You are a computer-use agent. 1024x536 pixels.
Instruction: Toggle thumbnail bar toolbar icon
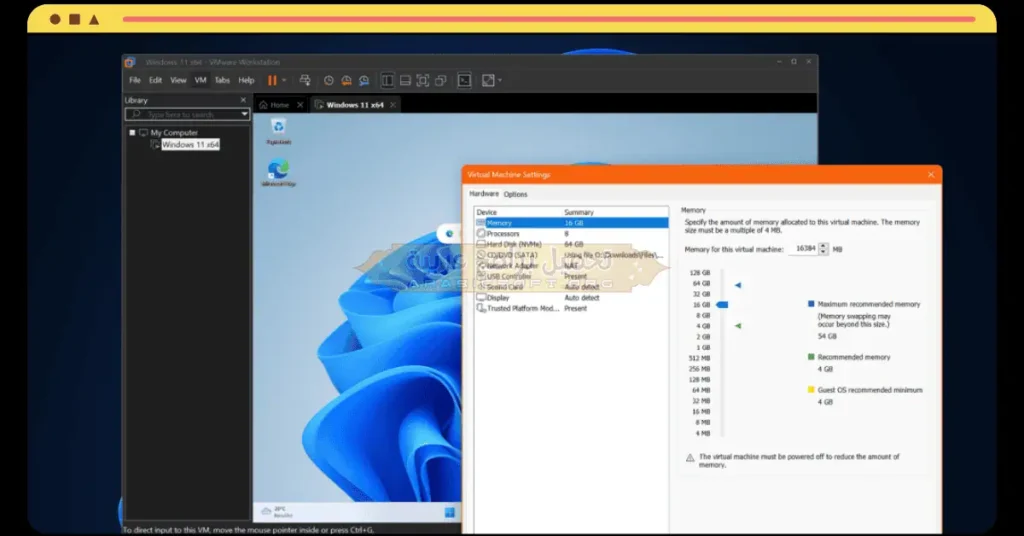click(405, 80)
